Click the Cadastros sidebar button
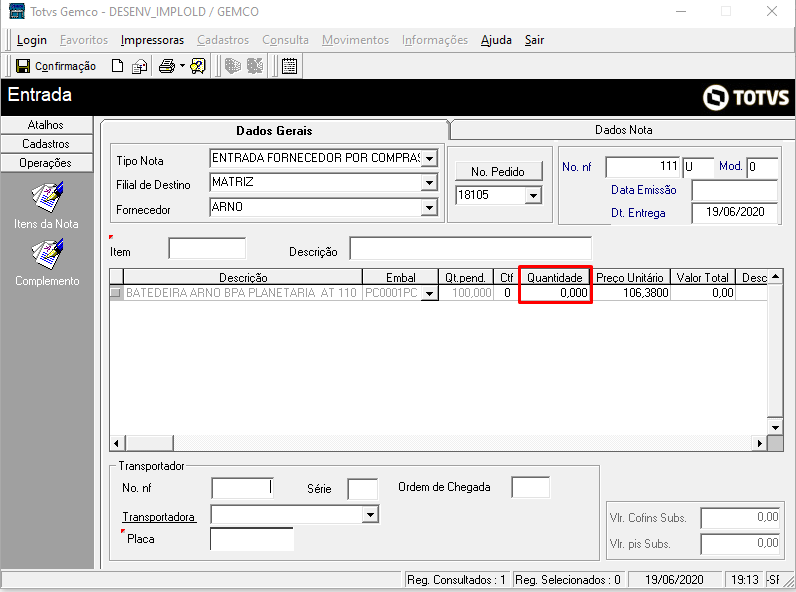The image size is (796, 592). point(46,144)
